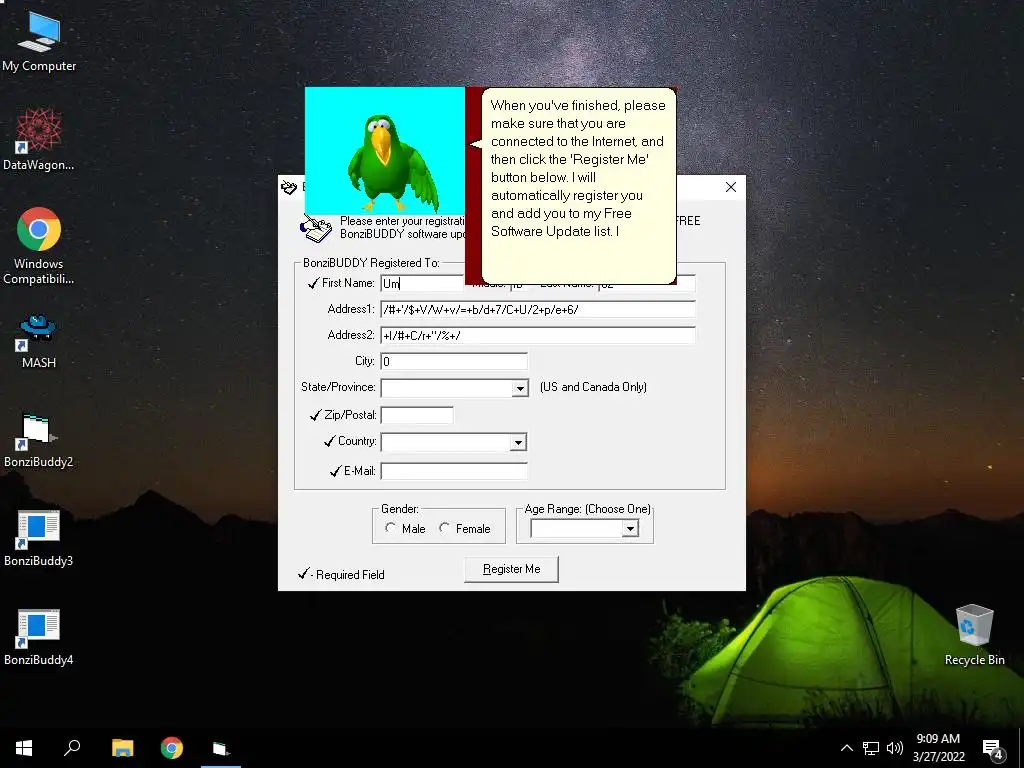The image size is (1024, 768).
Task: Open Chrome from the taskbar
Action: [172, 748]
